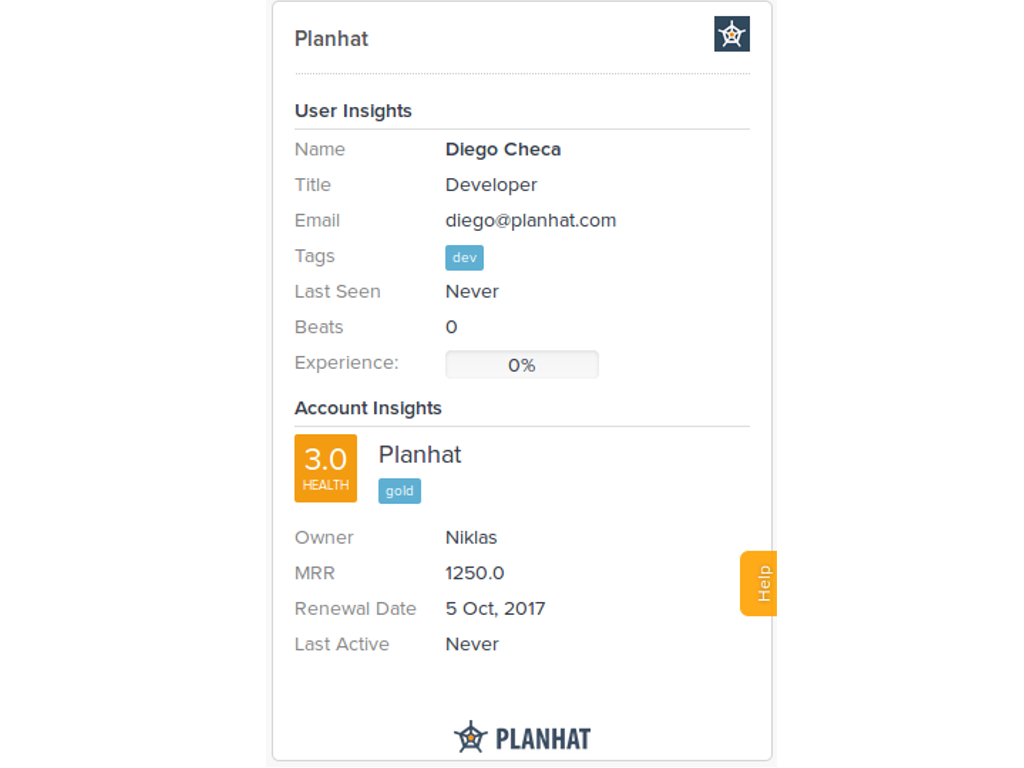Viewport: 1024px width, 768px height.
Task: Click the Experience 0% progress bar
Action: (521, 365)
